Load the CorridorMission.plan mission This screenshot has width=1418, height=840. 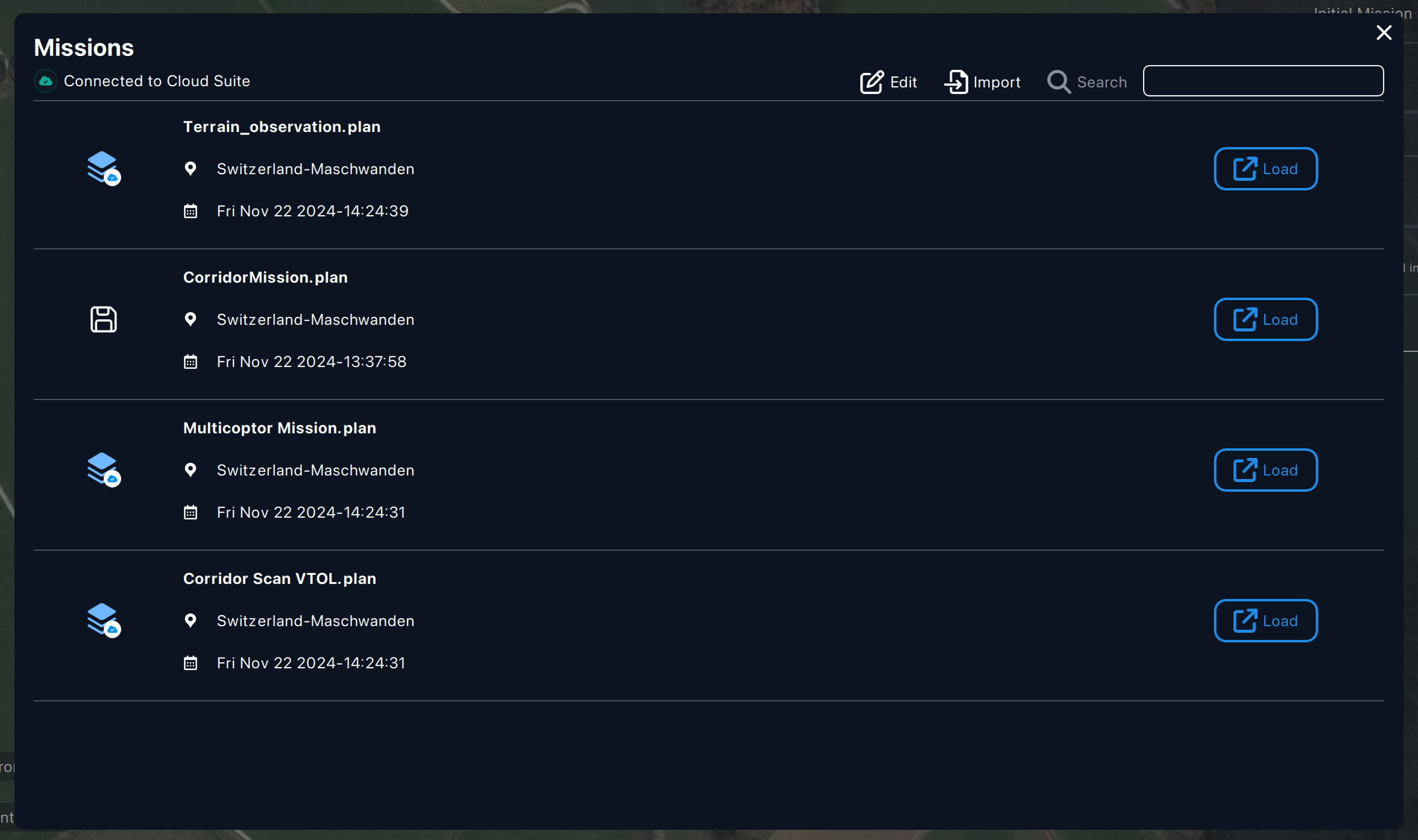[1265, 319]
